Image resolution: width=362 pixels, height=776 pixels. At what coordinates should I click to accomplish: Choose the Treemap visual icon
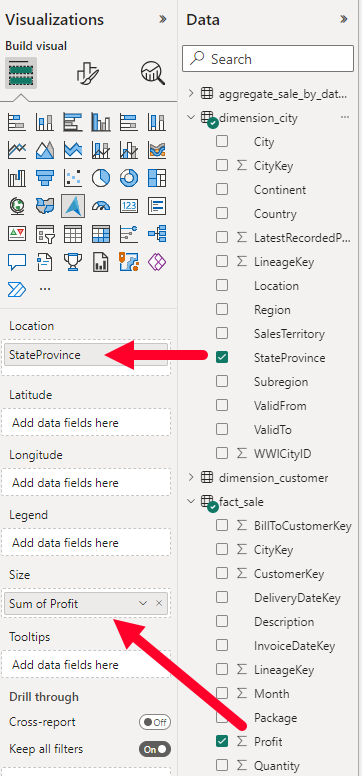pos(157,178)
